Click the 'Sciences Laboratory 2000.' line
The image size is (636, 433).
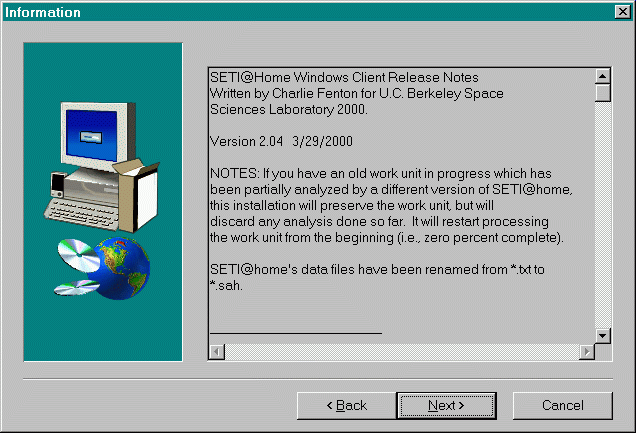(289, 109)
